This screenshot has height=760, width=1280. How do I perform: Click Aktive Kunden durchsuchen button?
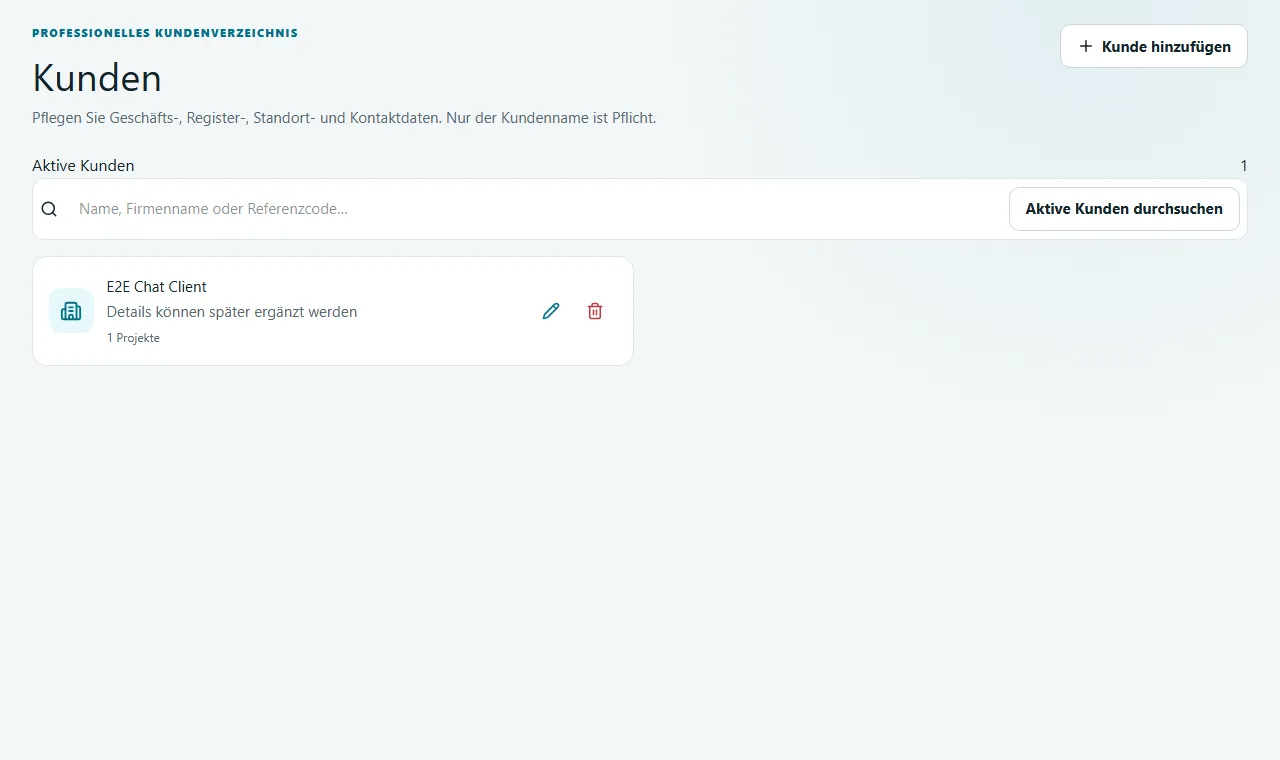click(x=1124, y=209)
